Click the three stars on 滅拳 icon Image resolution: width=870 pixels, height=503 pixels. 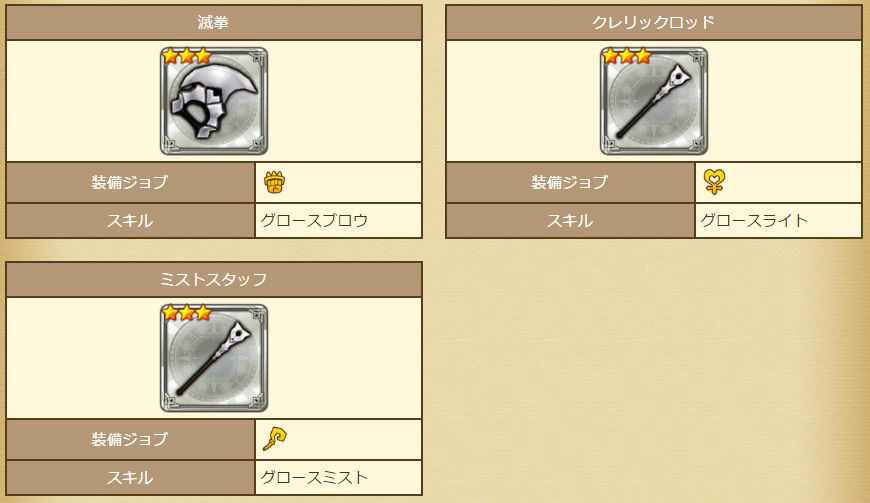click(x=186, y=56)
